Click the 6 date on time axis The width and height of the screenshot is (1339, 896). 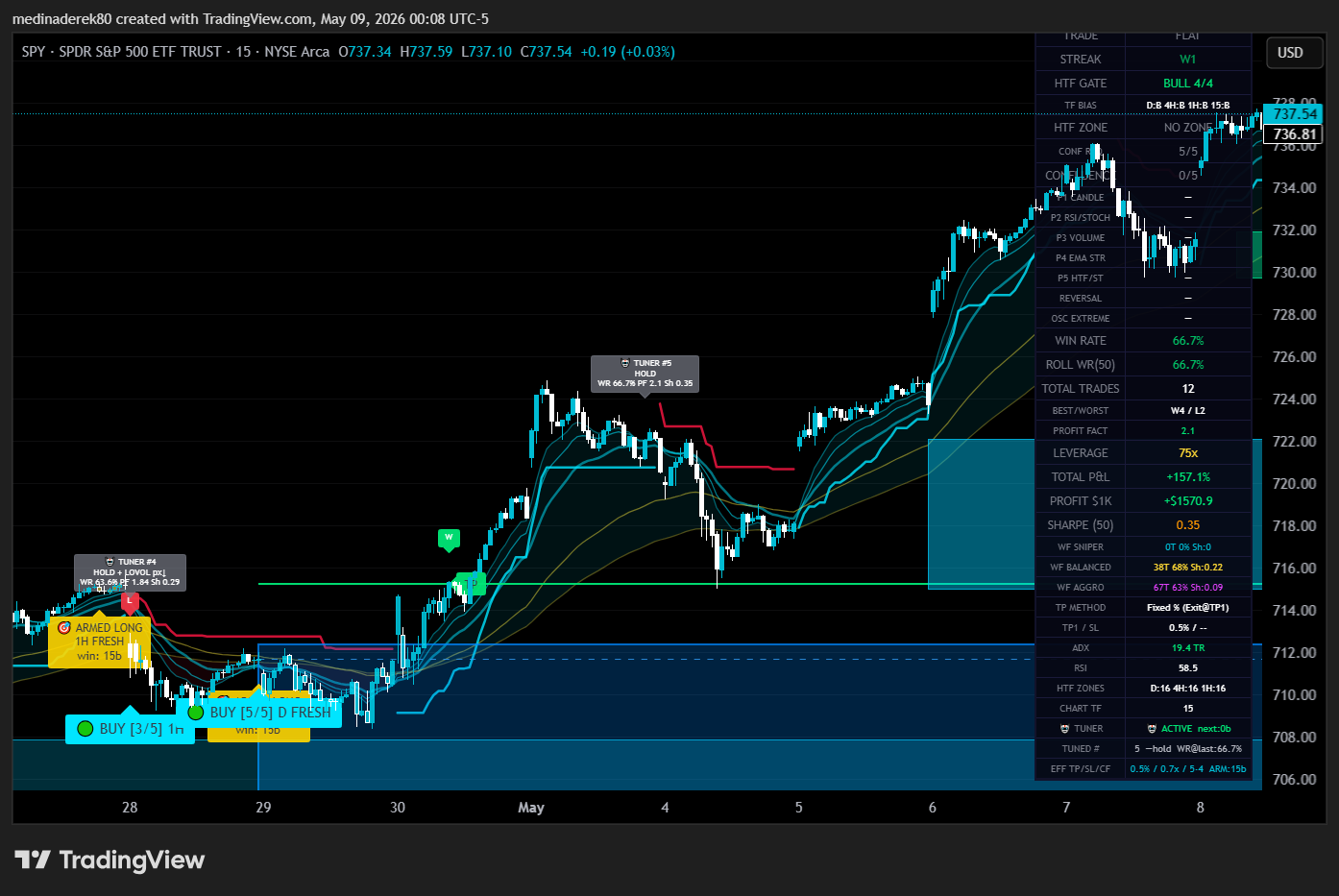pos(932,808)
